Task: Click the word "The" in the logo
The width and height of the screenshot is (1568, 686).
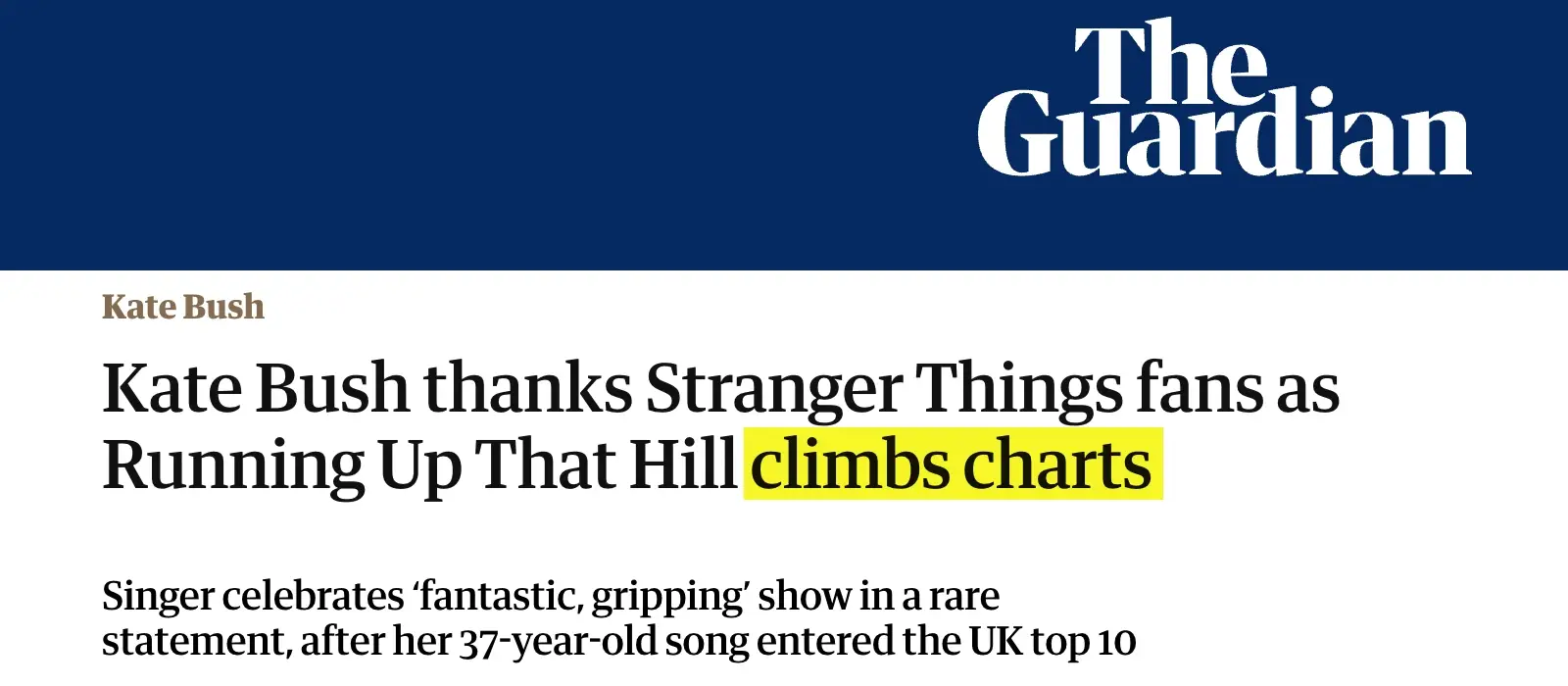Action: (1170, 61)
